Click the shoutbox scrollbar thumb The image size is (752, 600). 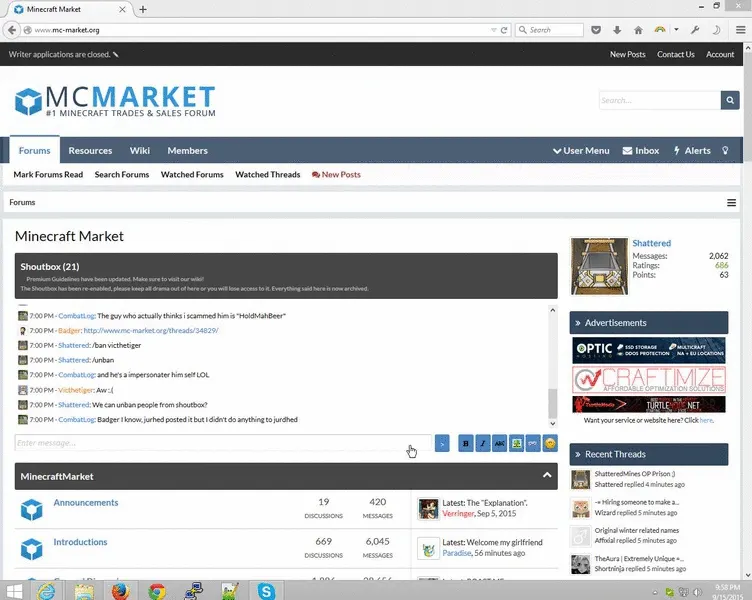click(x=552, y=404)
